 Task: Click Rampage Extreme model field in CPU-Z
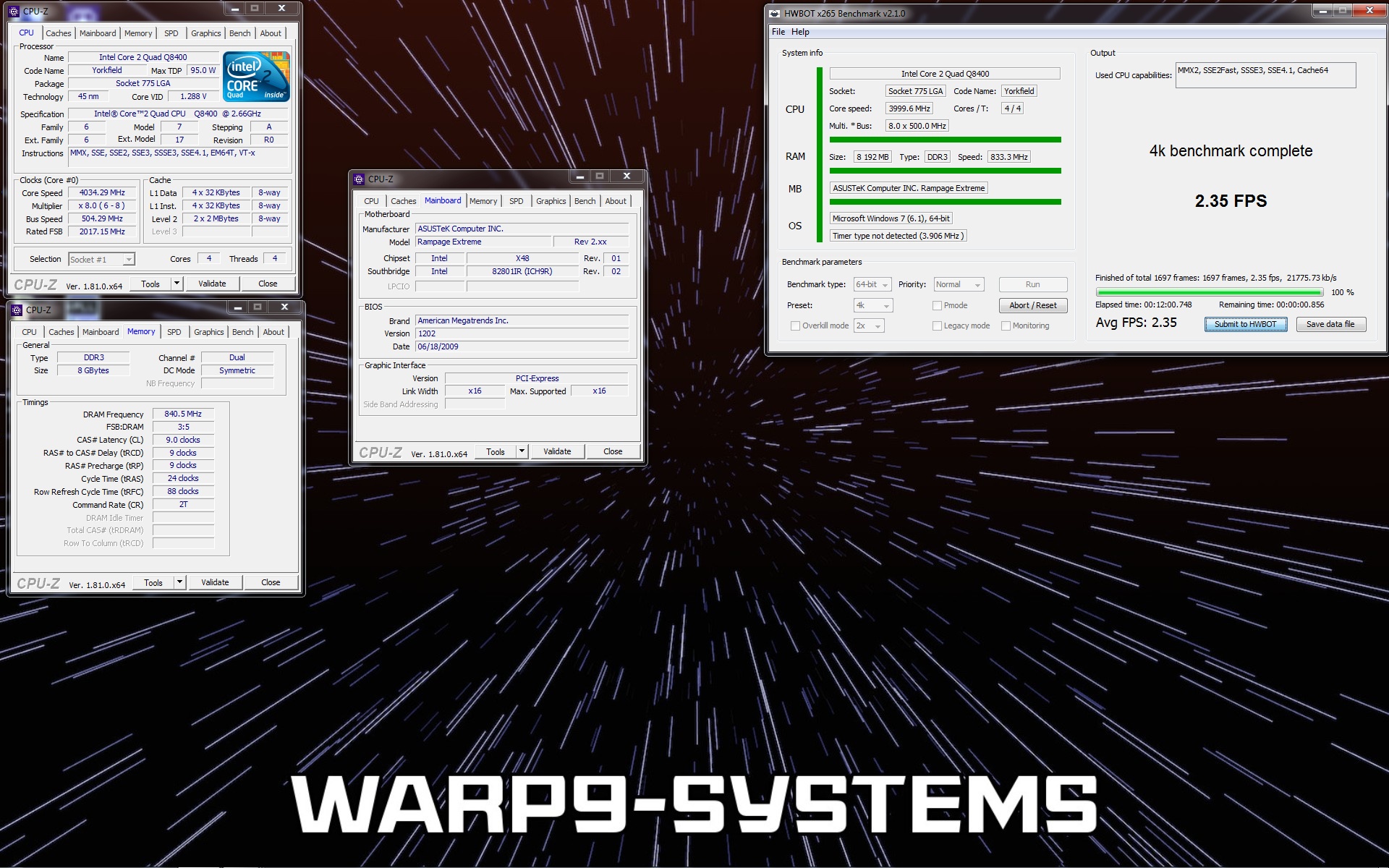(483, 242)
